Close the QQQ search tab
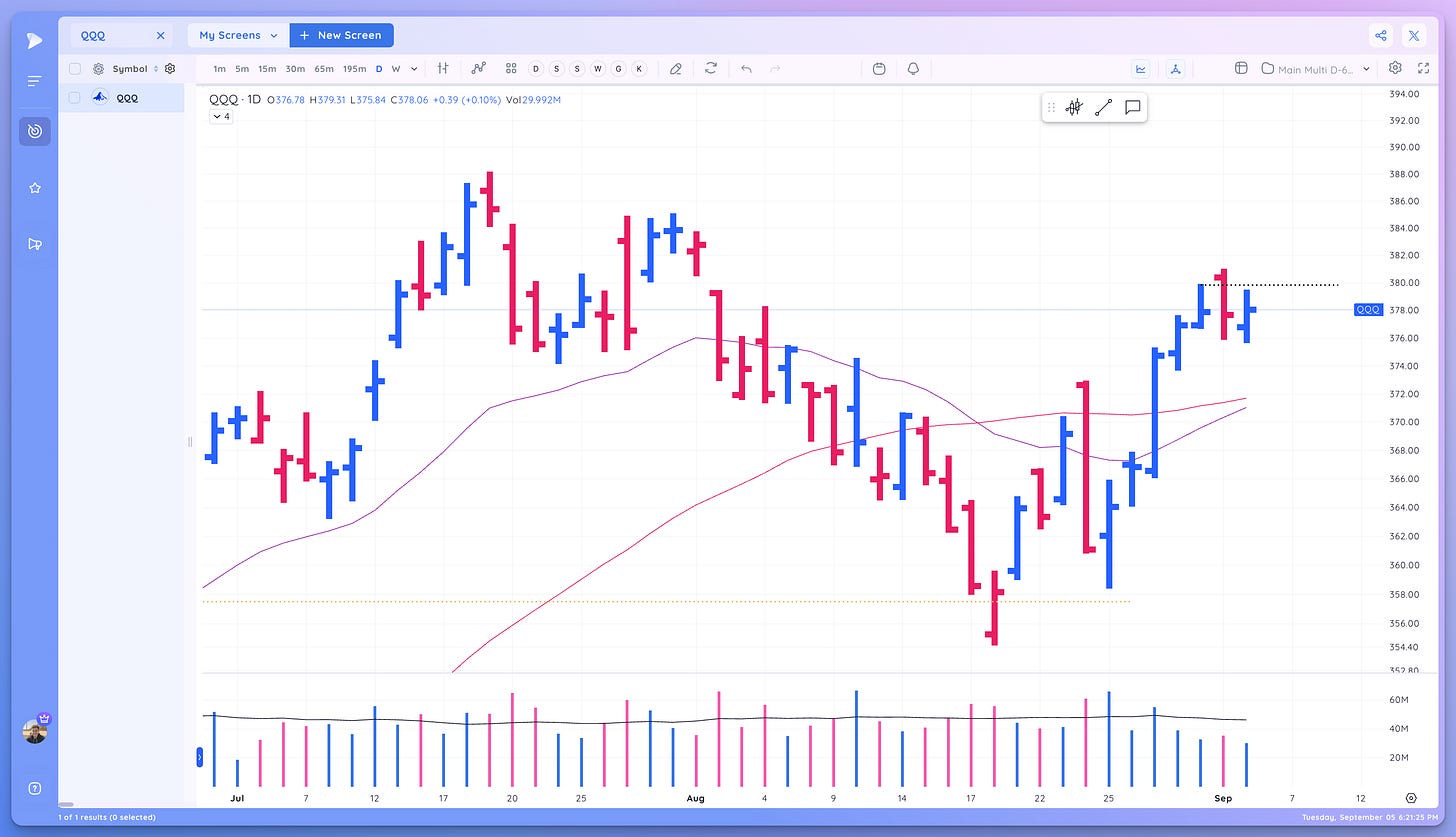Screen dimensions: 1456x837 coord(160,35)
